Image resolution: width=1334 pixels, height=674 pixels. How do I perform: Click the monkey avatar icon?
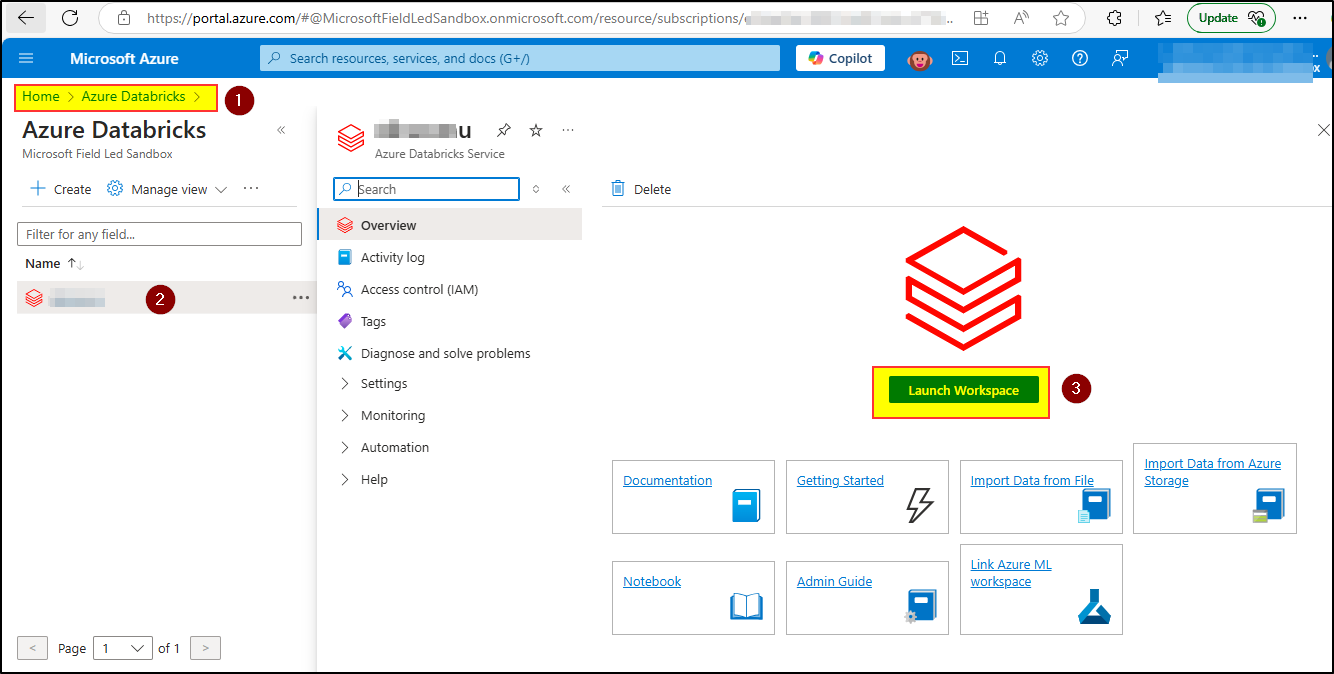coord(919,58)
